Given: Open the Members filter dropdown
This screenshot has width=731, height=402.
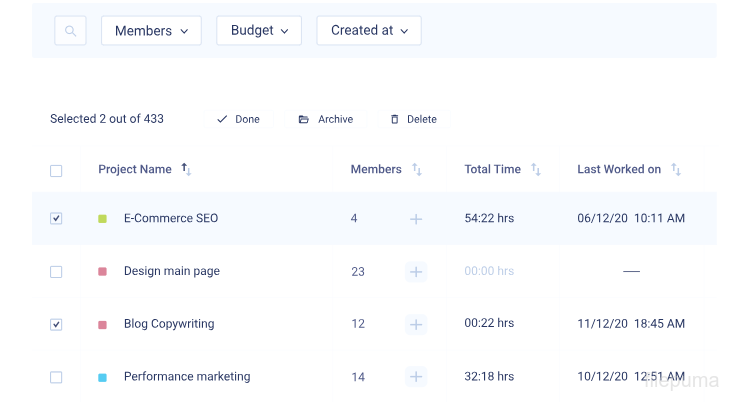Looking at the screenshot, I should [x=151, y=31].
